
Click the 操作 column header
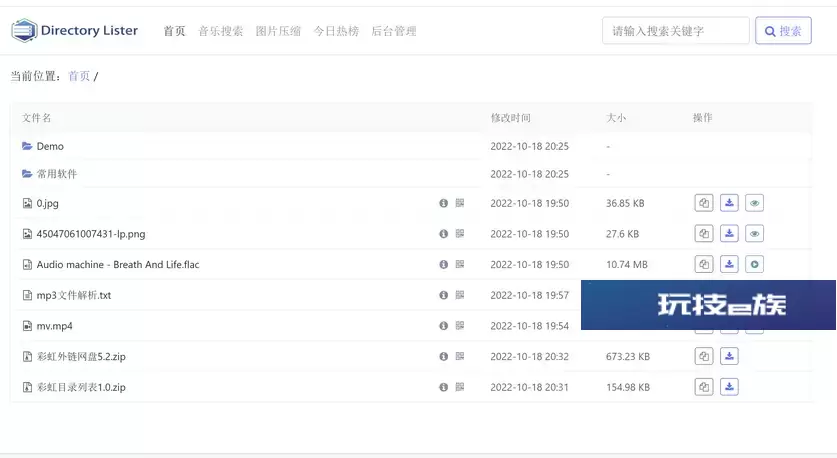(702, 118)
